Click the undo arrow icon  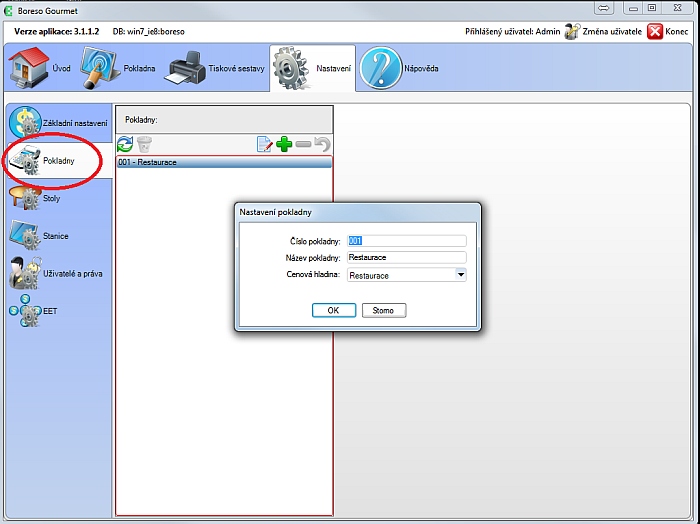pyautogui.click(x=322, y=145)
